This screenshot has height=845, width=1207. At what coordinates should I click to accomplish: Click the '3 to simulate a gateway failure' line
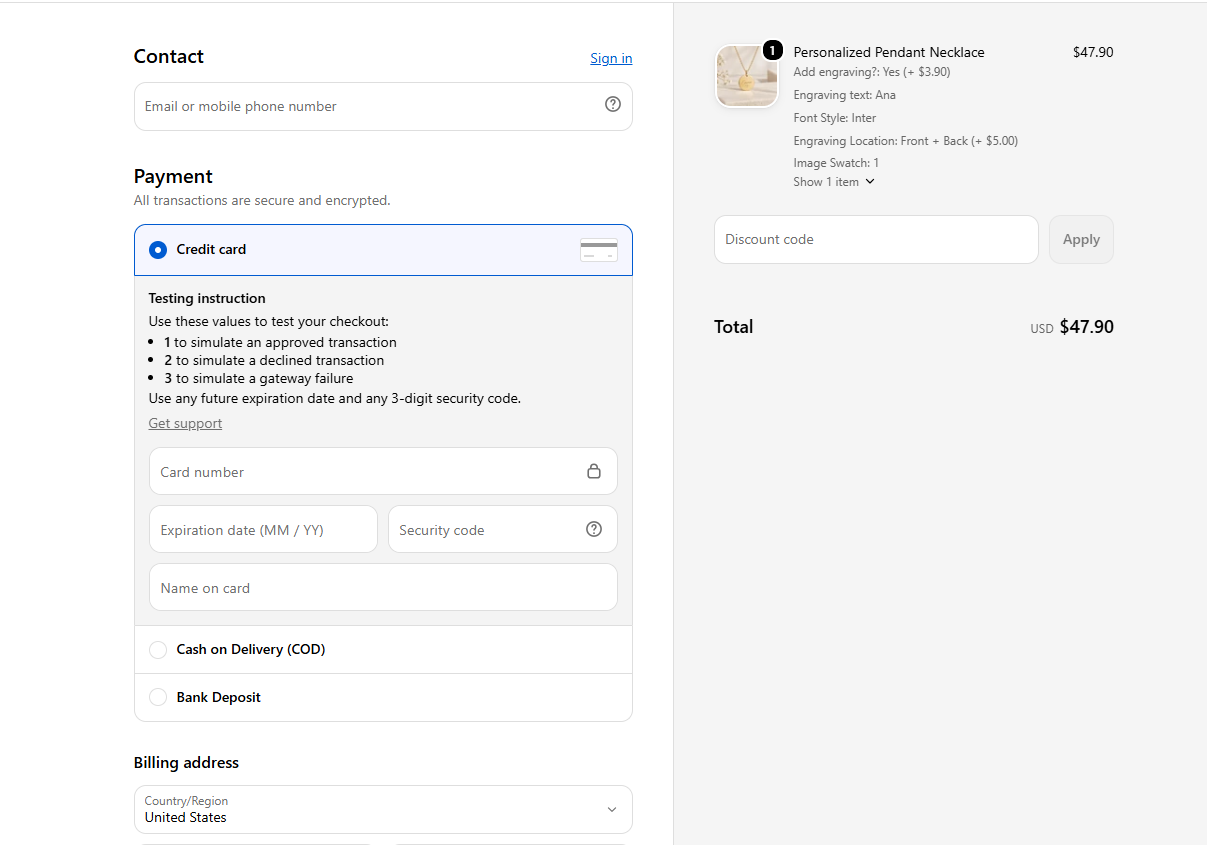(258, 378)
